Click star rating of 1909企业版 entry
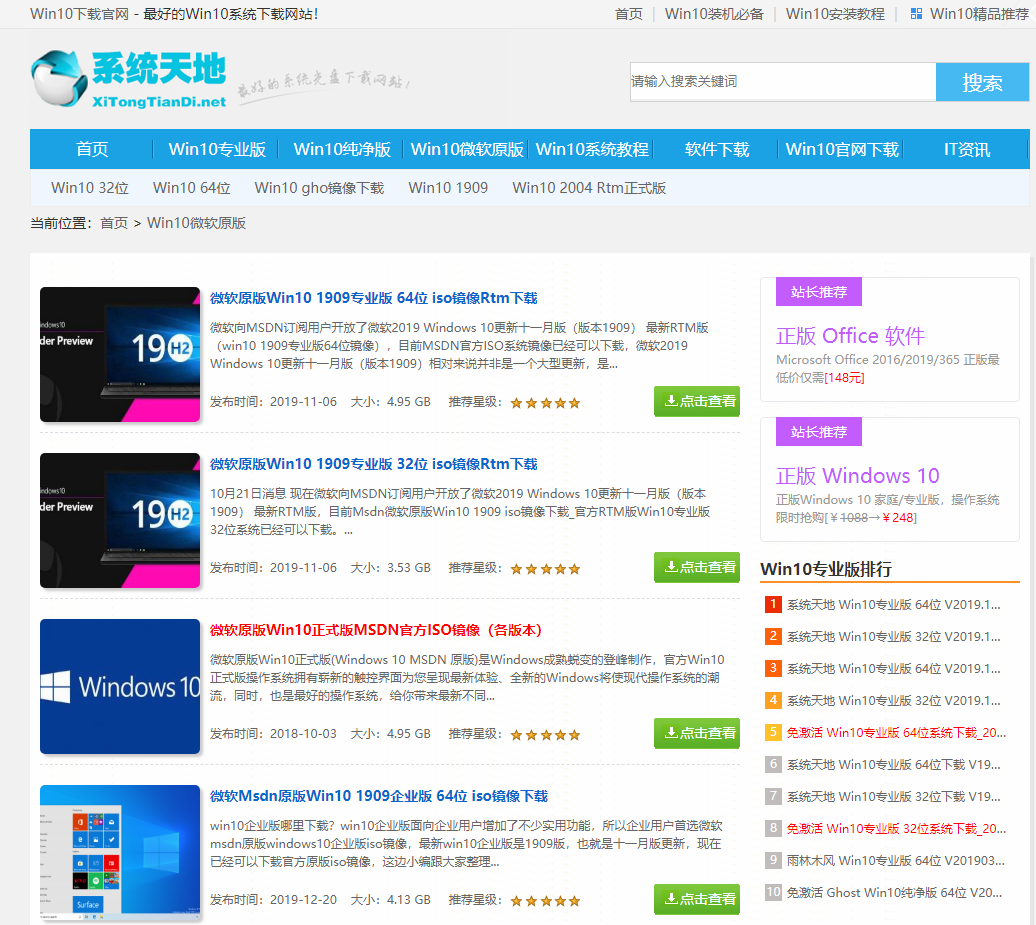The width and height of the screenshot is (1036, 925). click(545, 901)
